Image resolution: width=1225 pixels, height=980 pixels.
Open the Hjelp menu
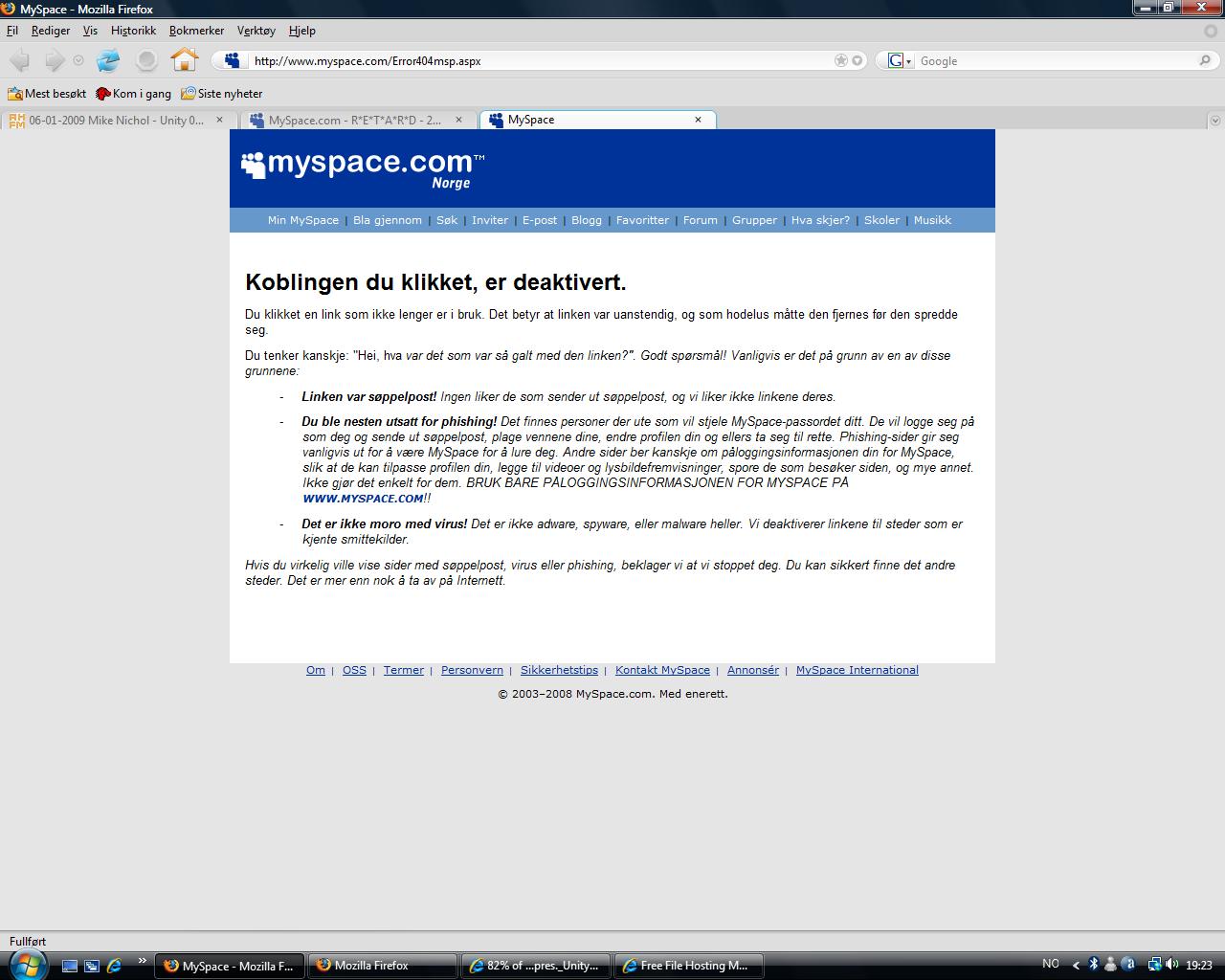[302, 31]
